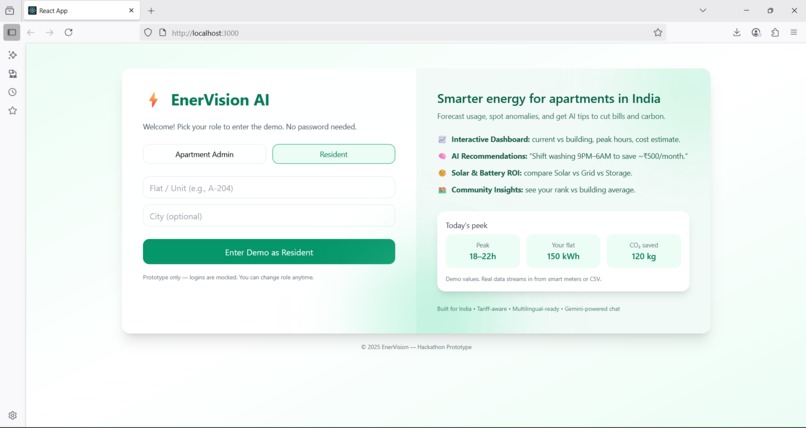Click the CO₂ saved 120 kg card

(x=644, y=251)
